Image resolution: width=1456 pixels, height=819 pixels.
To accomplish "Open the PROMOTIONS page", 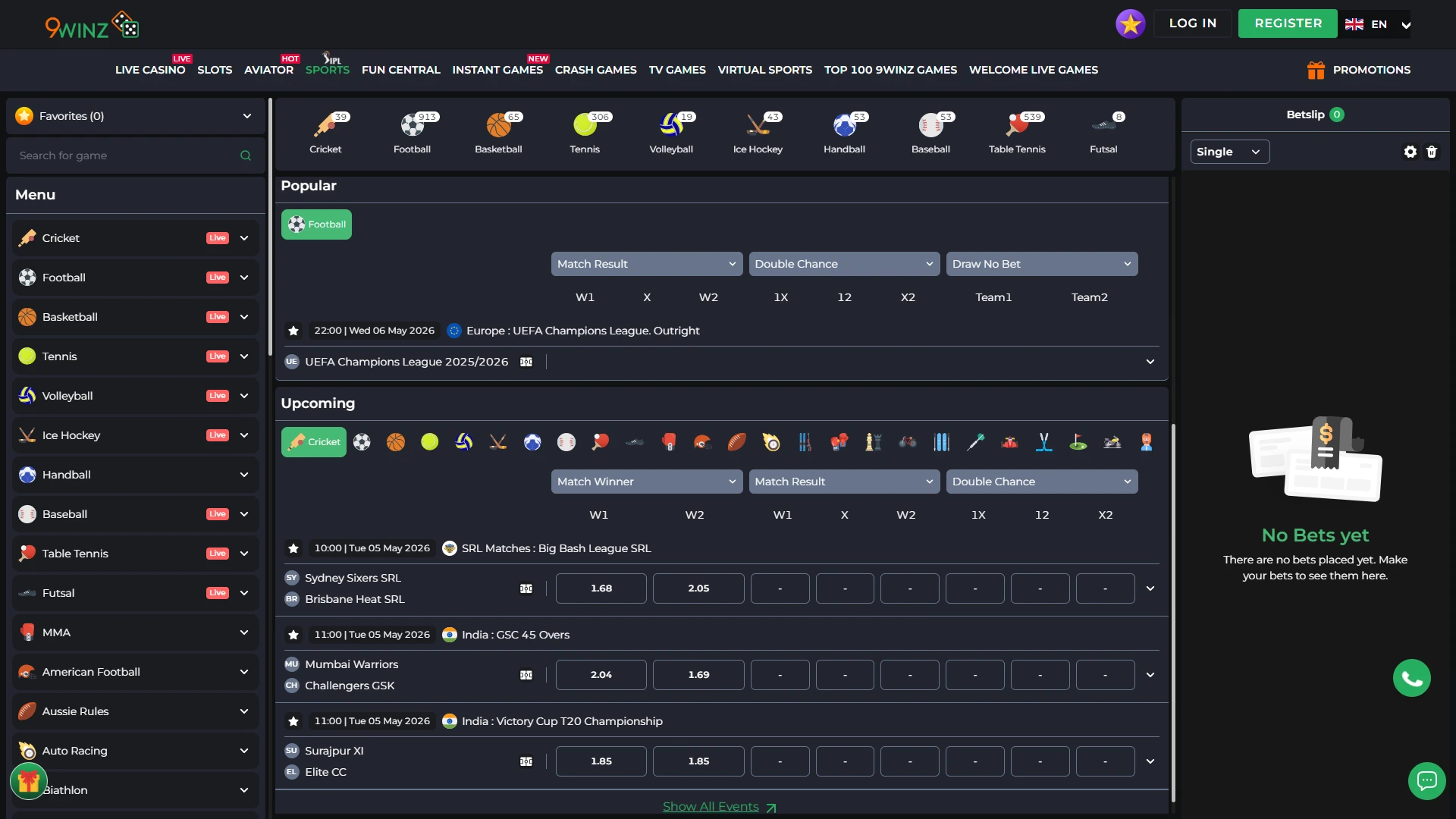I will click(1359, 70).
